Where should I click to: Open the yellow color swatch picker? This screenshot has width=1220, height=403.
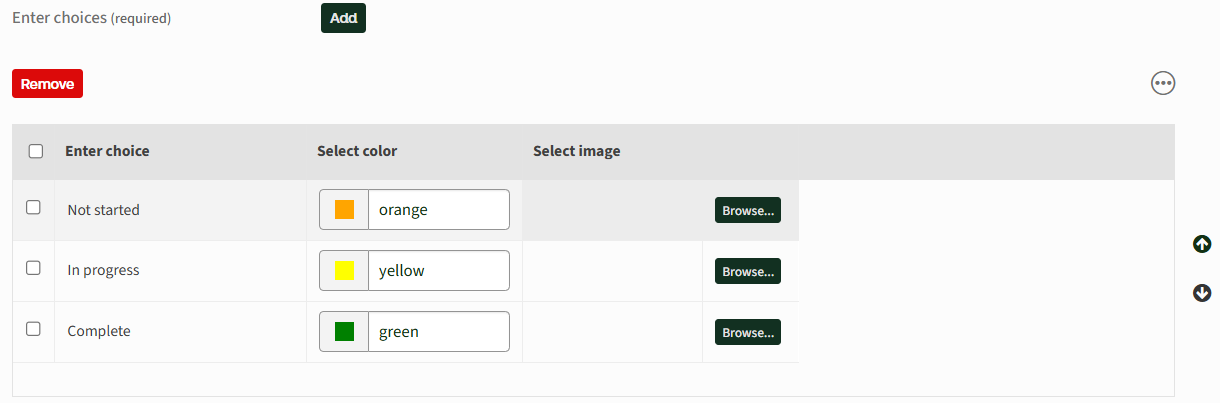coord(344,271)
